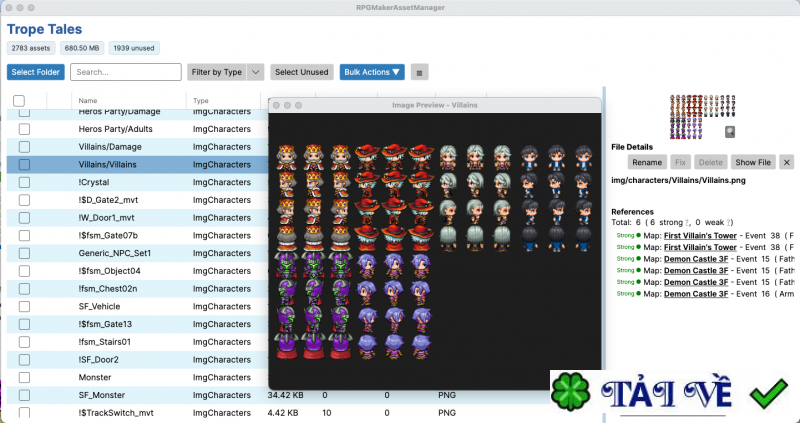This screenshot has width=800, height=423.
Task: Select the !$TrackSwitch_mvt row name
Action: [116, 413]
